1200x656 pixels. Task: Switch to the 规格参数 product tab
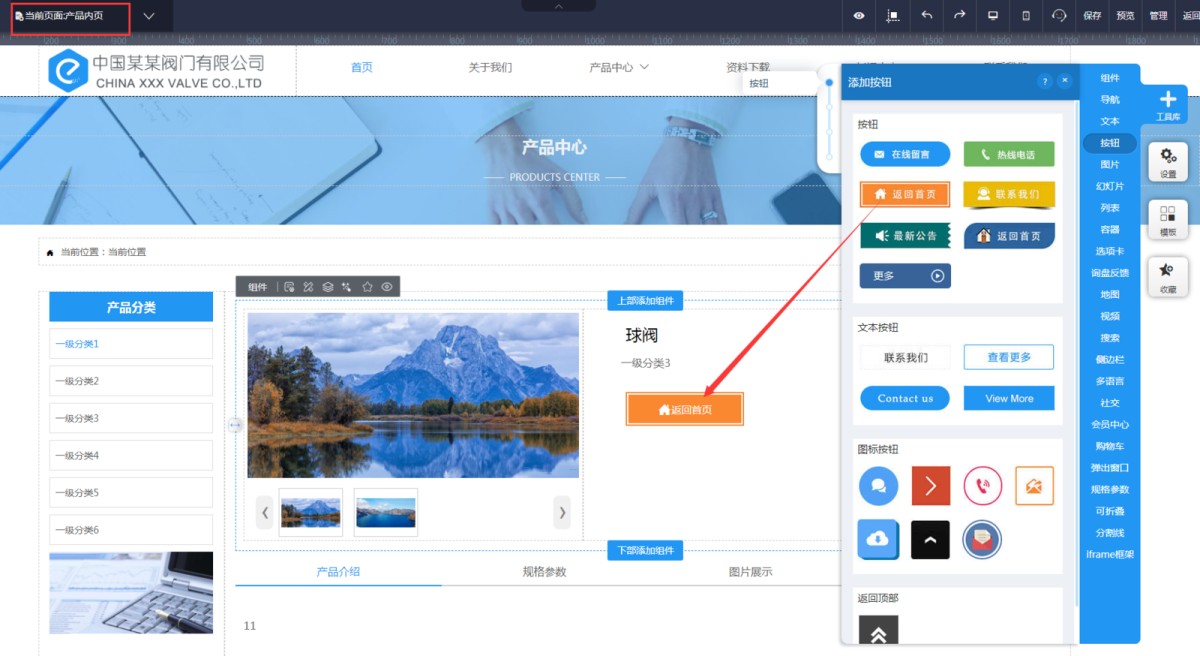pos(544,572)
